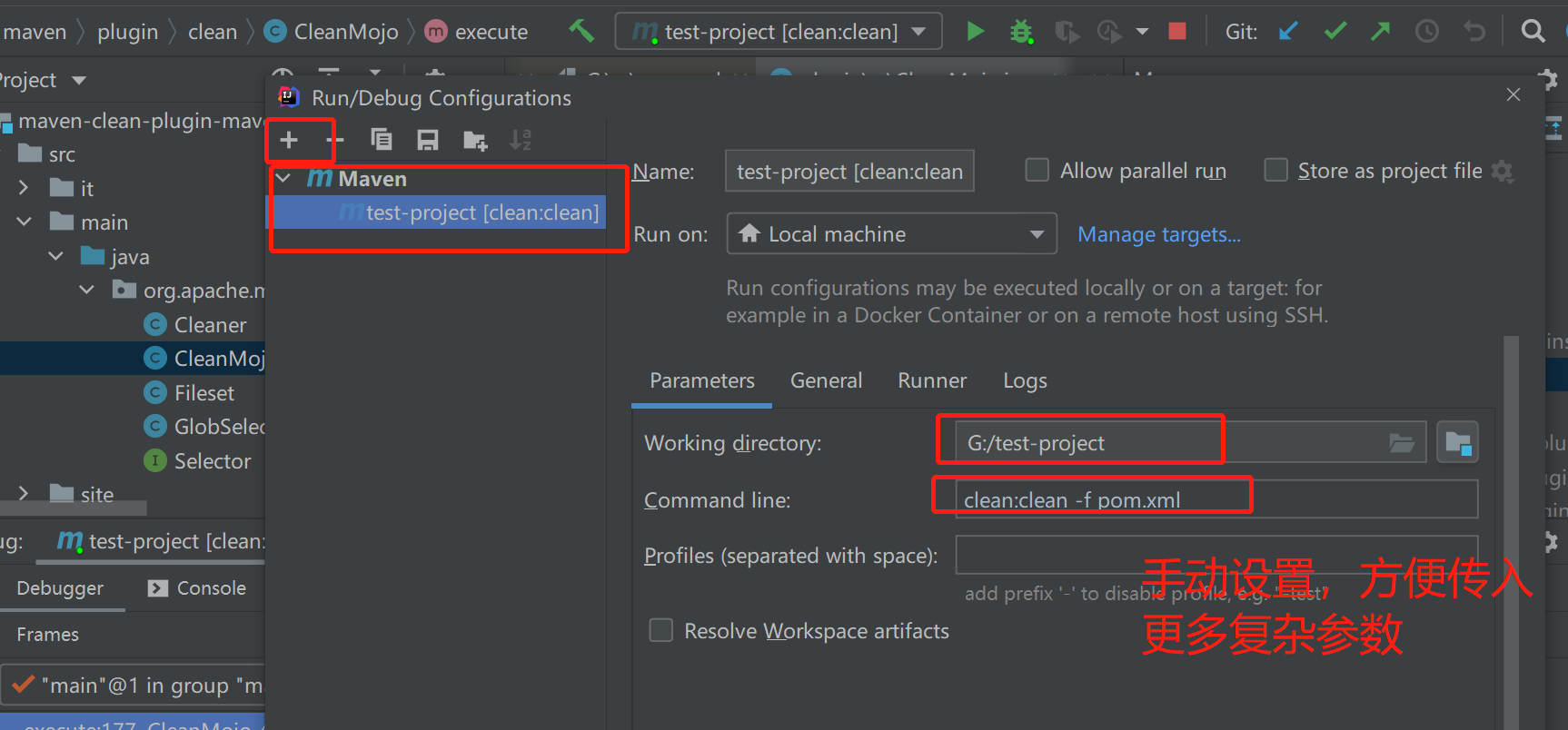This screenshot has height=730, width=1568.
Task: Click the Sort Configurations icon
Action: click(x=521, y=140)
